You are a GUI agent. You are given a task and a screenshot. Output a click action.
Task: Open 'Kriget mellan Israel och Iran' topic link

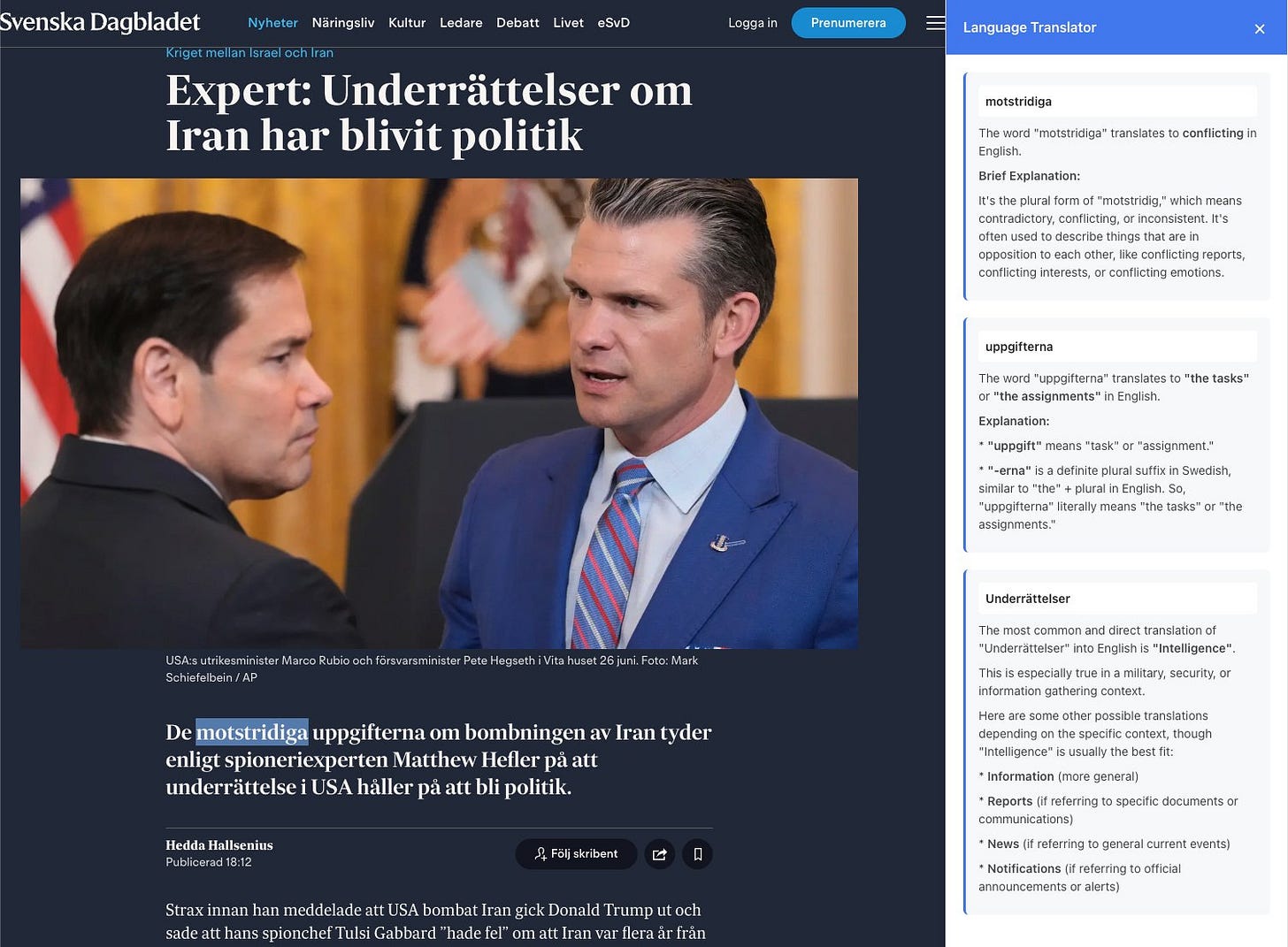[x=249, y=53]
